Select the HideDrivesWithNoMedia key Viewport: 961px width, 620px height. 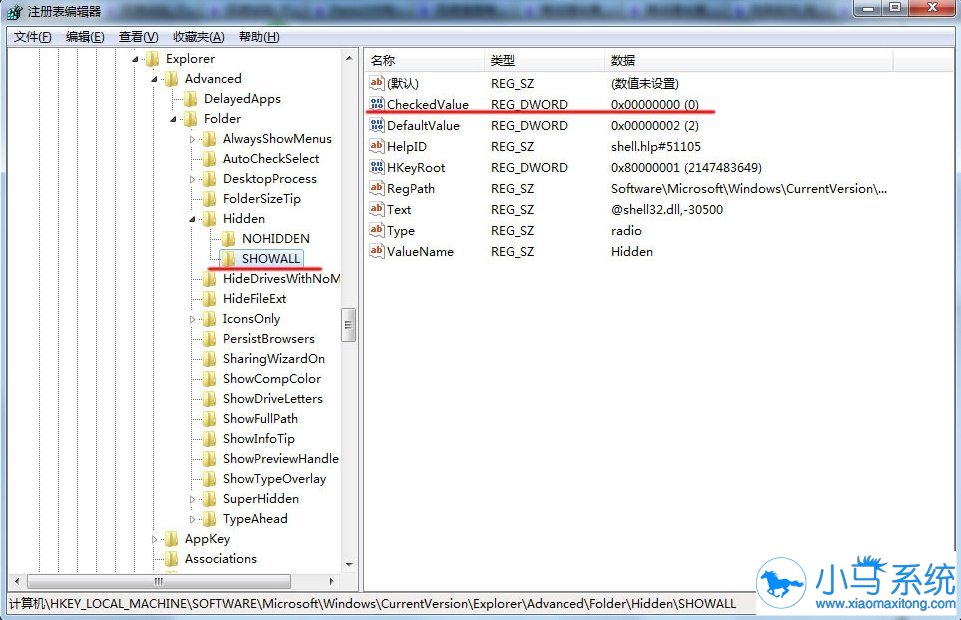(x=281, y=279)
